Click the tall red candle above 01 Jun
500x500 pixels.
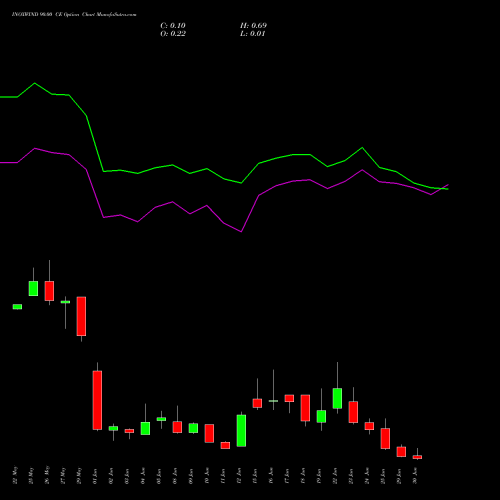click(97, 400)
